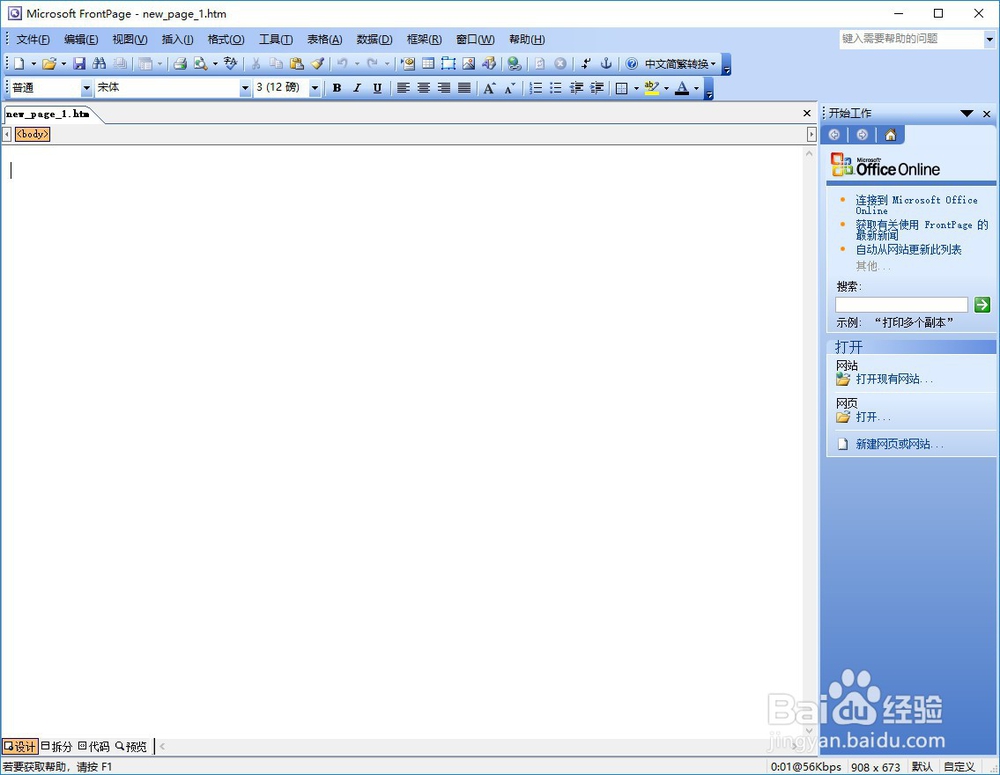The height and width of the screenshot is (775, 1000).
Task: Expand the New Page dropdown arrow
Action: click(34, 63)
